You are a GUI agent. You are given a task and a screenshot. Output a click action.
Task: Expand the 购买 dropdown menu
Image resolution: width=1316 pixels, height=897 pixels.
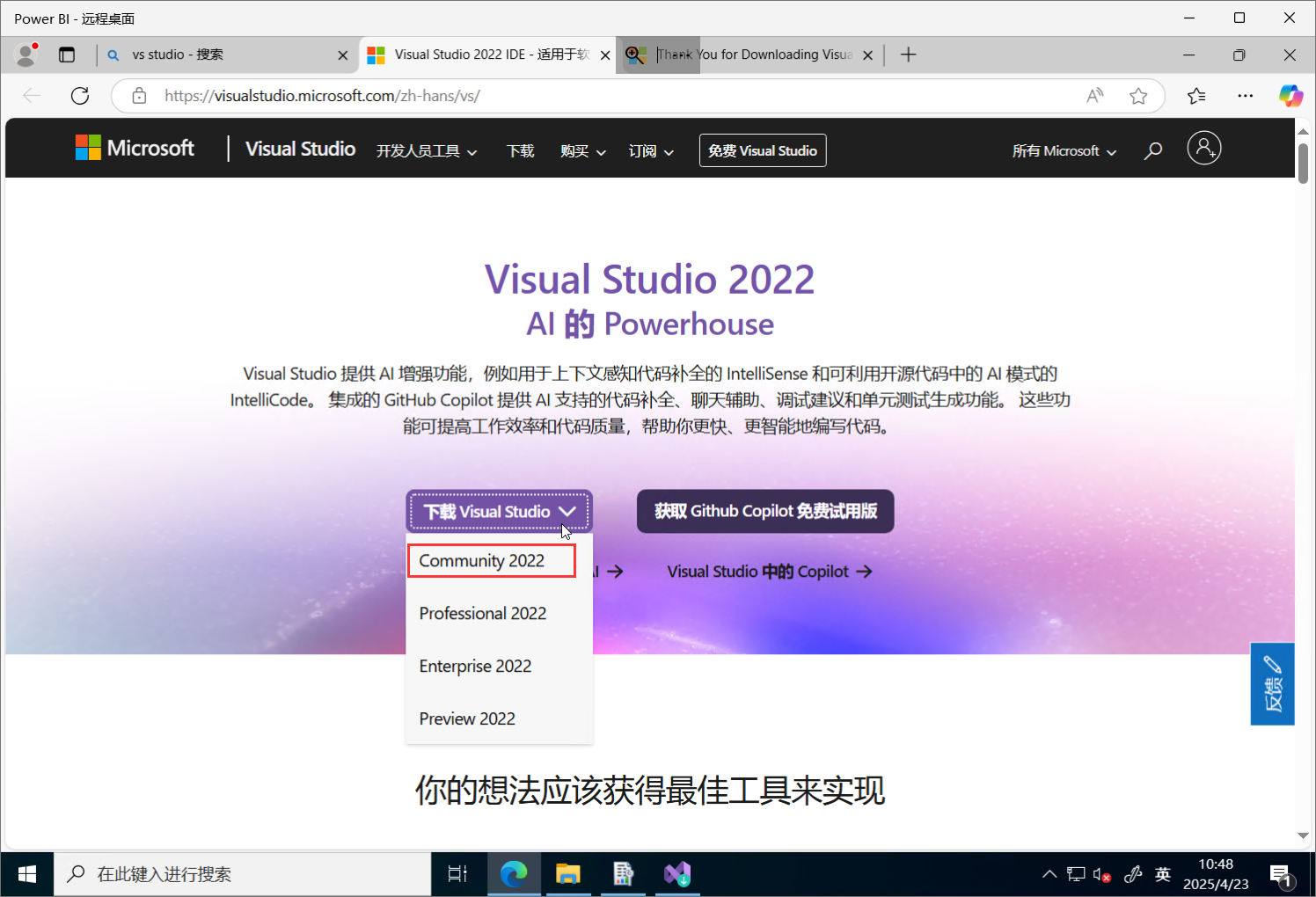tap(583, 151)
